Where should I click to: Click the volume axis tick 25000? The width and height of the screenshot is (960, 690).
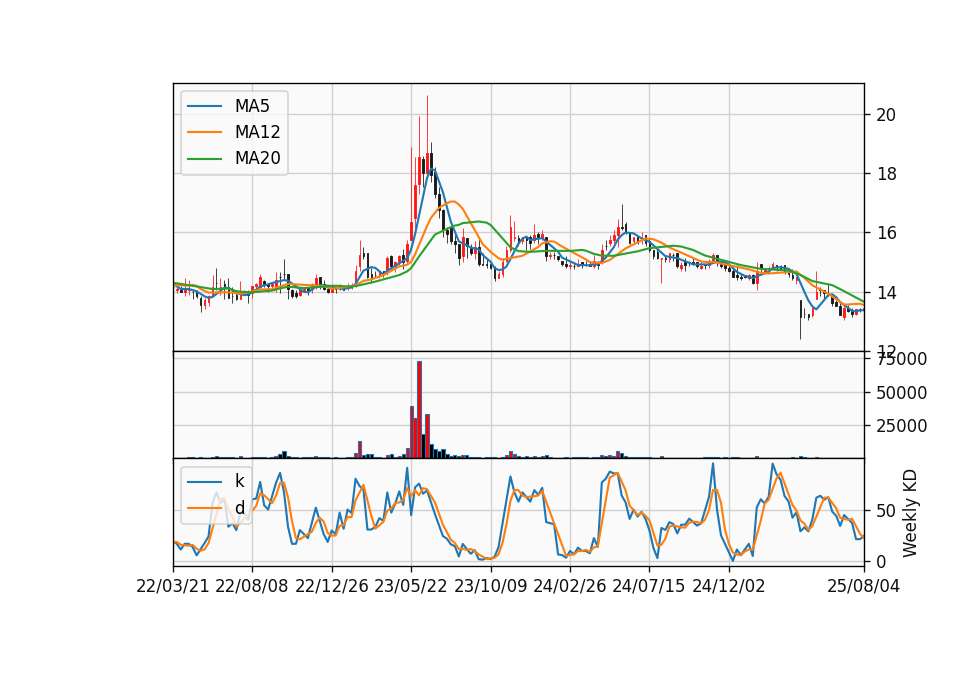click(x=901, y=426)
